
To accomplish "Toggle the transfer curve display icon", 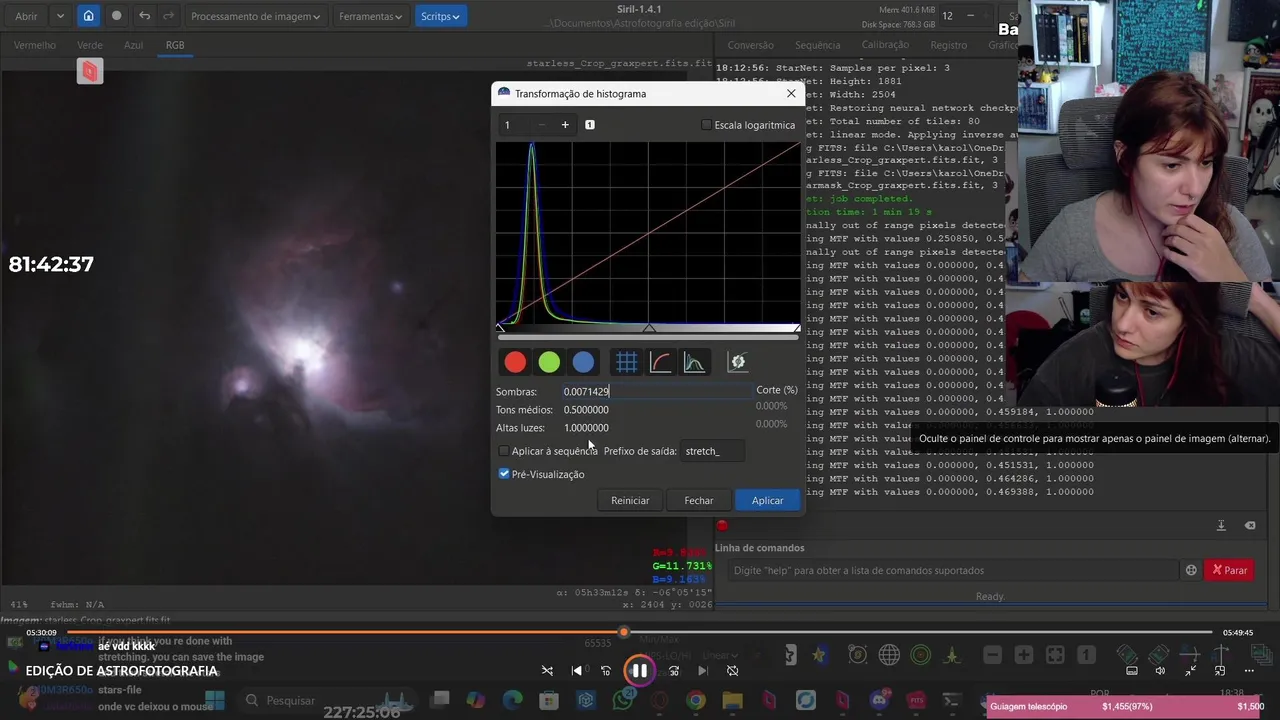I will 660,362.
